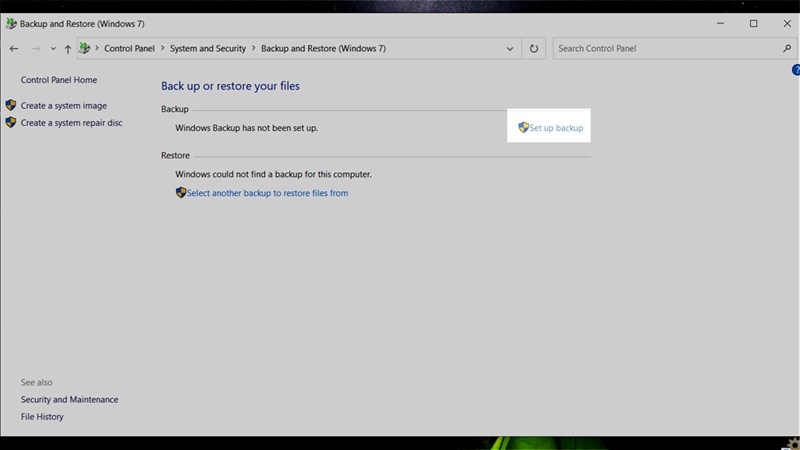
Task: Expand chevron after Control Panel breadcrumb
Action: click(x=162, y=48)
